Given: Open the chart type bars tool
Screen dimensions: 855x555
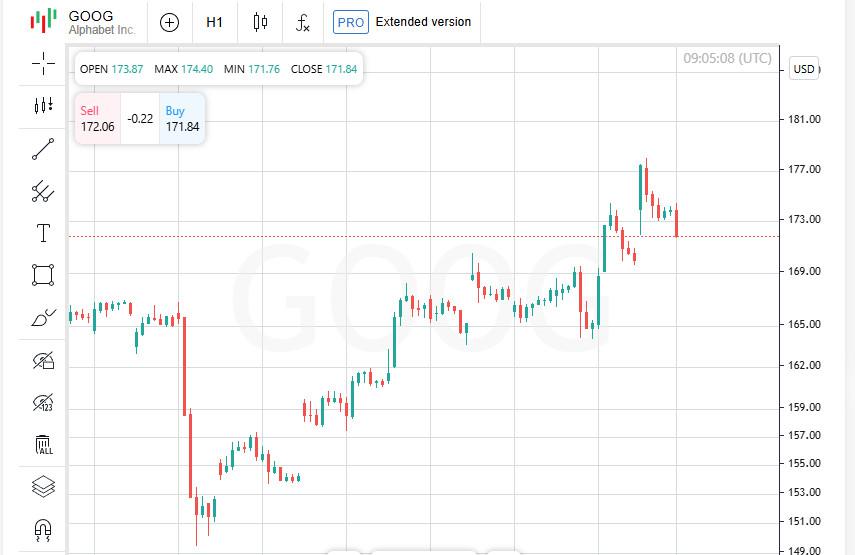Looking at the screenshot, I should click(x=43, y=105).
